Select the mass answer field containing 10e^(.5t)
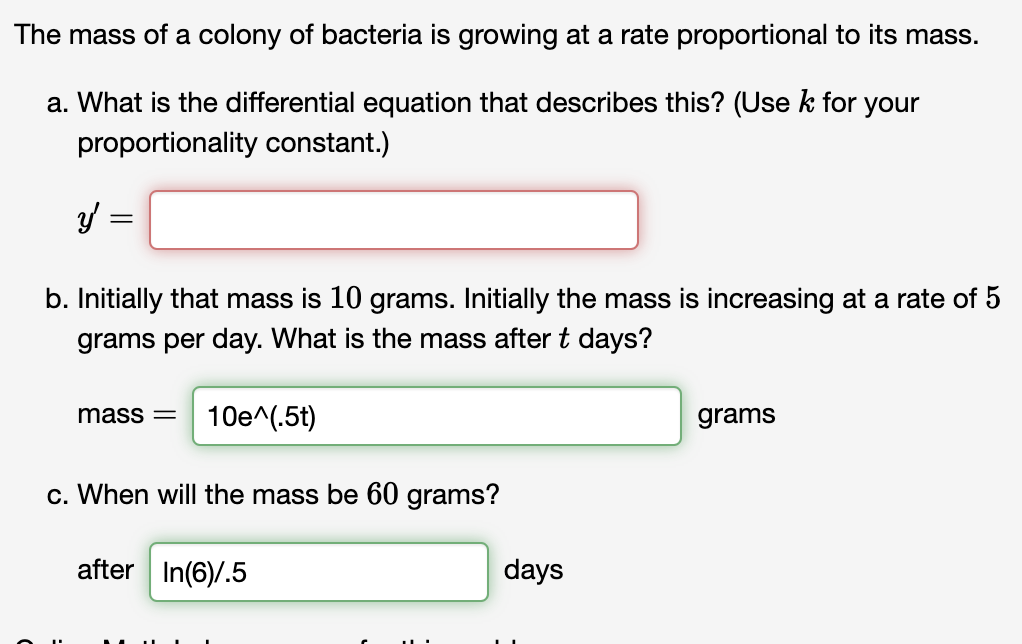 coord(436,415)
